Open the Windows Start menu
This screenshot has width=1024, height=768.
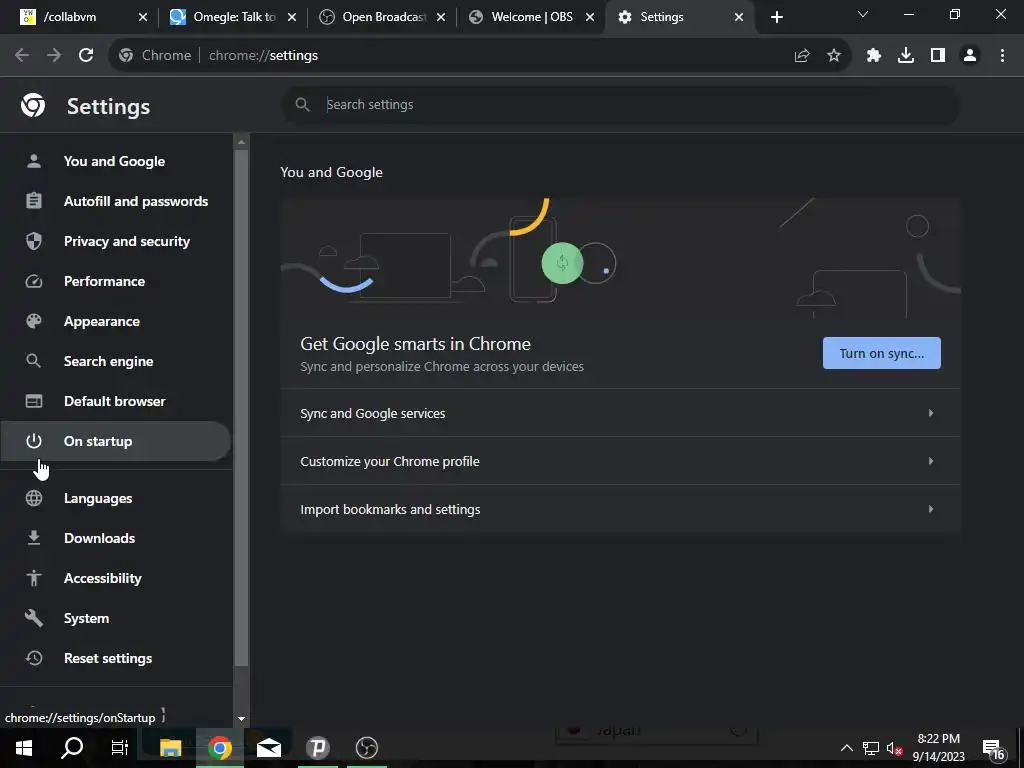pos(24,748)
